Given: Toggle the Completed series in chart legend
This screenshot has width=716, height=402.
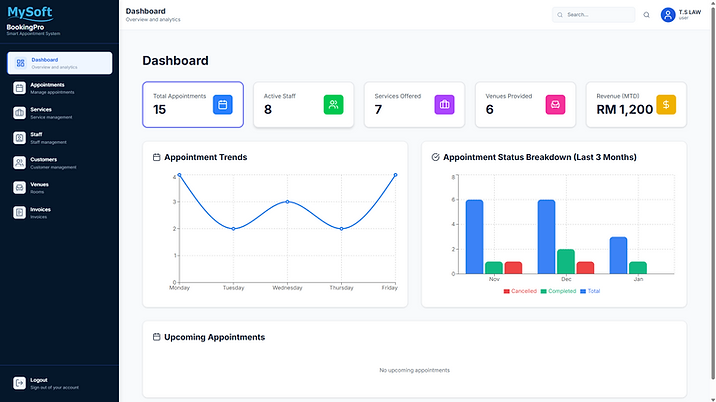Looking at the screenshot, I should (x=558, y=291).
